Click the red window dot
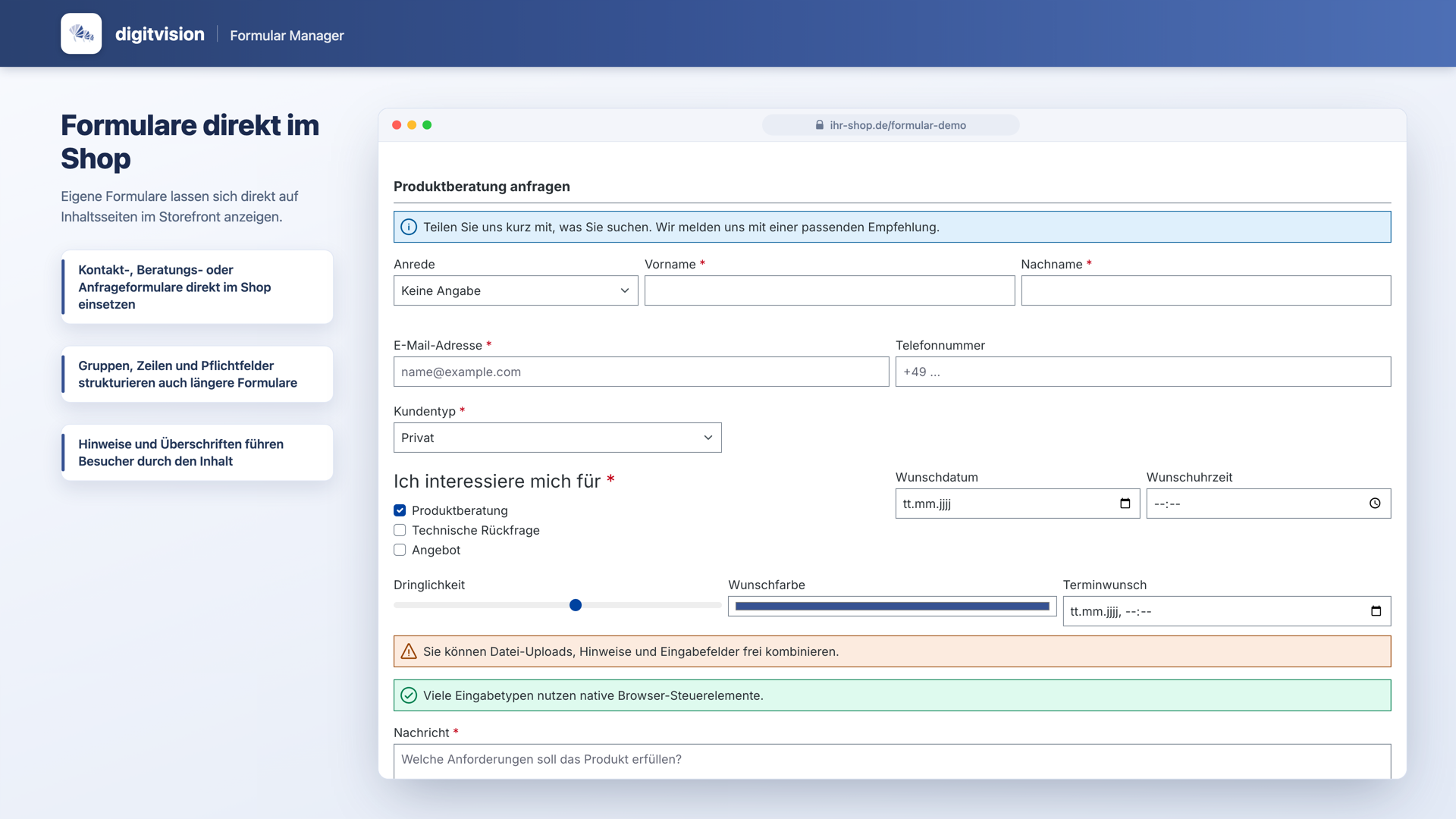Image resolution: width=1456 pixels, height=819 pixels. click(x=397, y=125)
